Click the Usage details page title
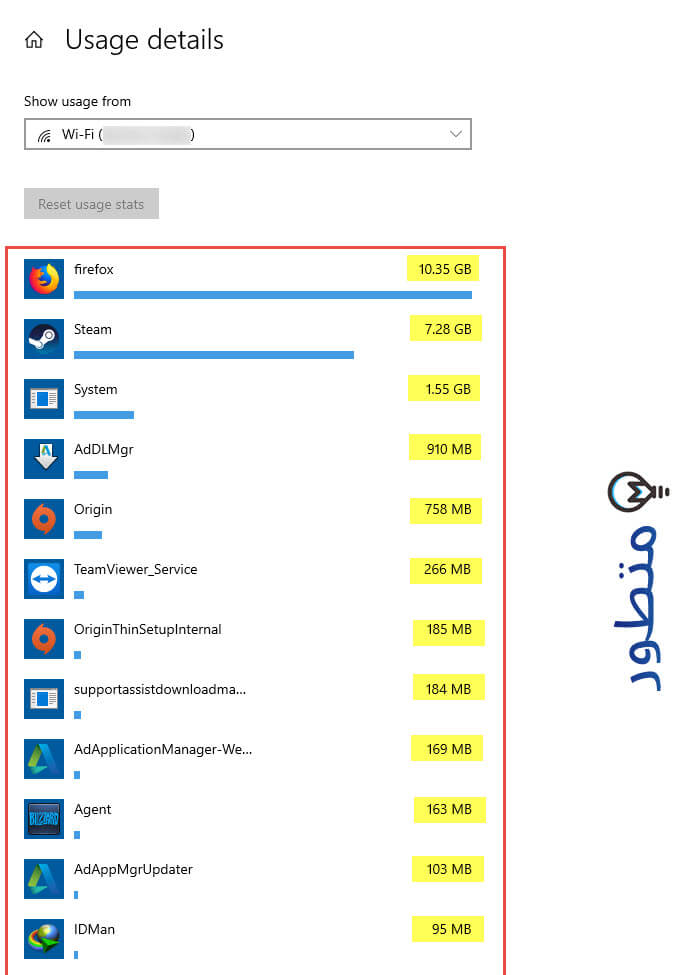This screenshot has width=689, height=975. coord(144,40)
